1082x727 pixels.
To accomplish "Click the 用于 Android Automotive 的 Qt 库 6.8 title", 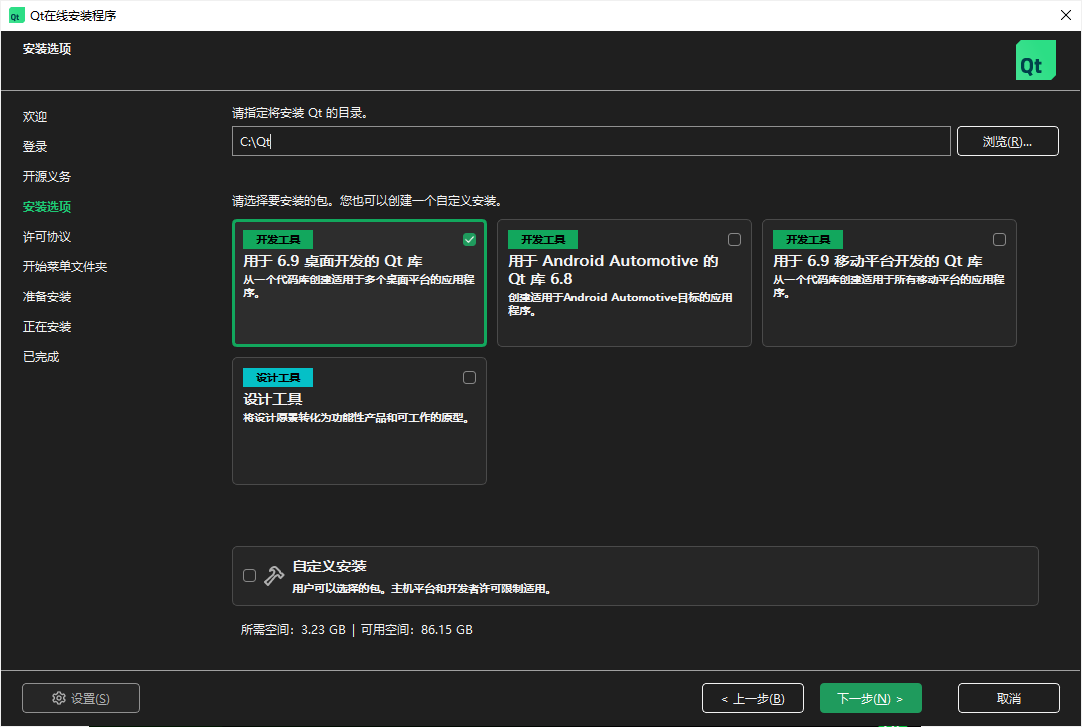I will pyautogui.click(x=613, y=270).
